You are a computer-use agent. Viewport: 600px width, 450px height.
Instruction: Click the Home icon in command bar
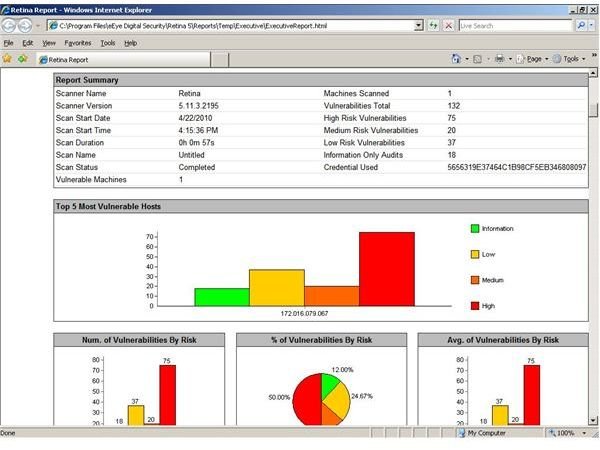[x=456, y=59]
